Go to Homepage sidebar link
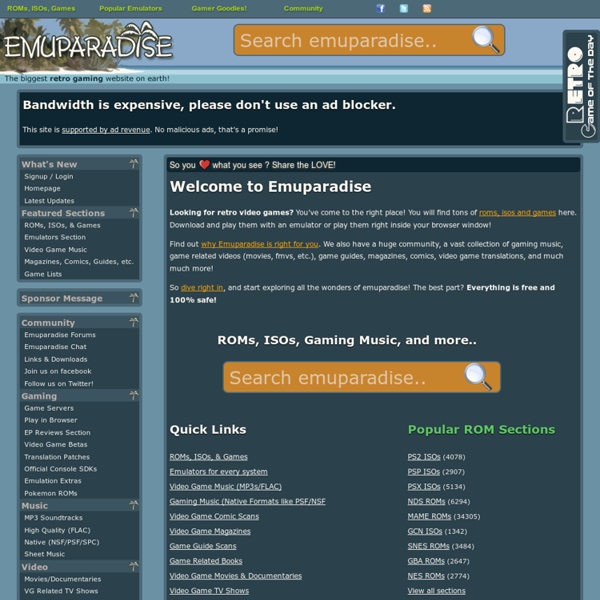This screenshot has width=600, height=600. (x=42, y=188)
